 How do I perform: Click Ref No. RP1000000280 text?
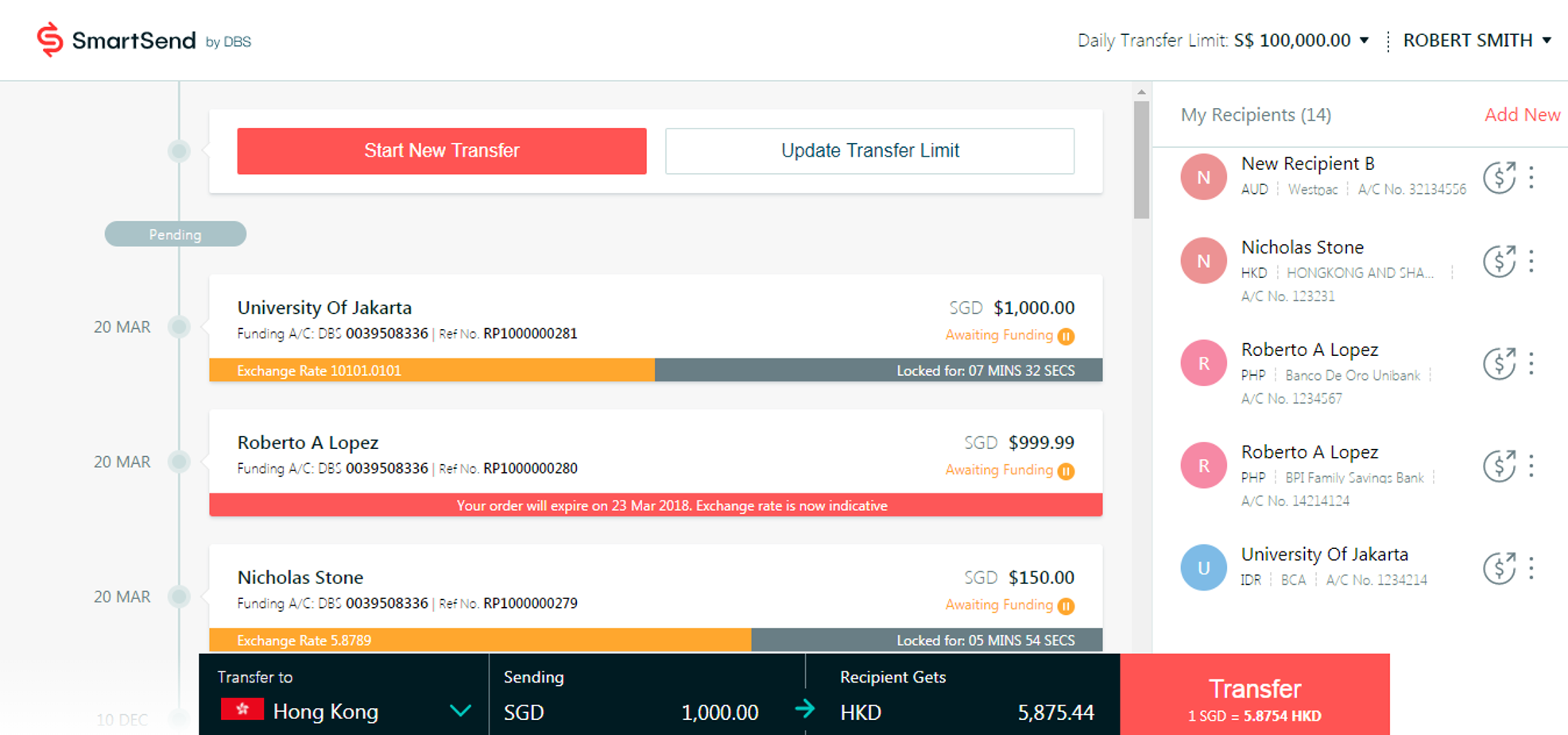(x=509, y=469)
